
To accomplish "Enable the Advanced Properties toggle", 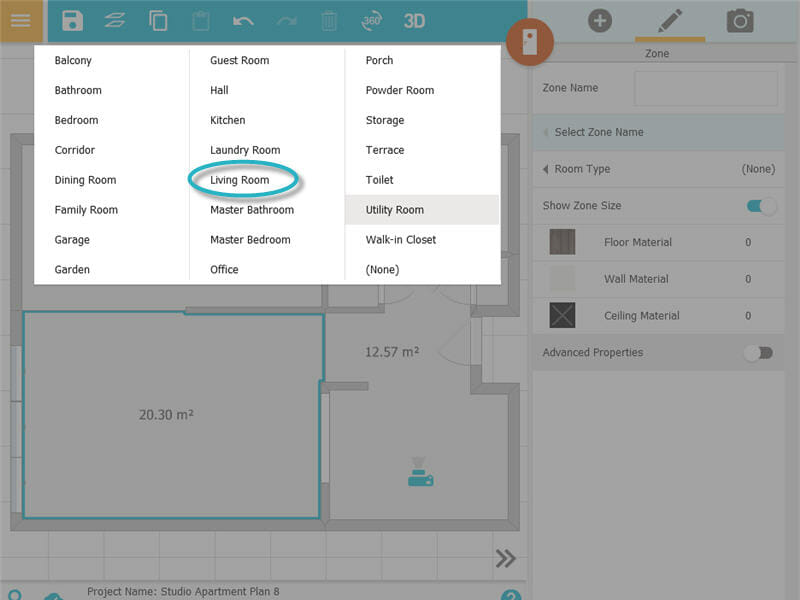I will [x=760, y=353].
